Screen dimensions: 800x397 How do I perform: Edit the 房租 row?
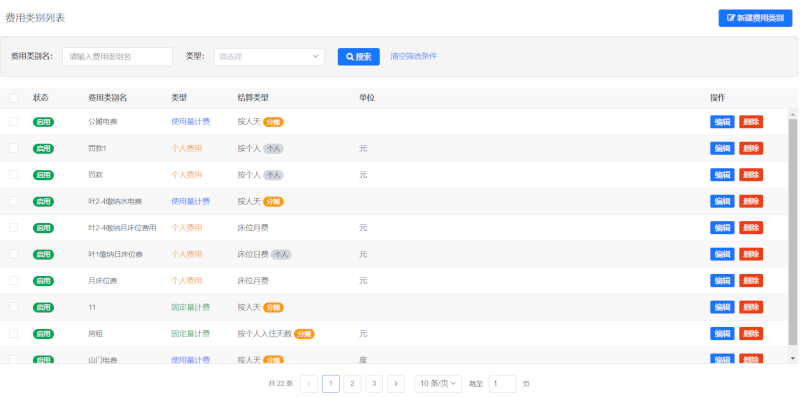pyautogui.click(x=722, y=334)
